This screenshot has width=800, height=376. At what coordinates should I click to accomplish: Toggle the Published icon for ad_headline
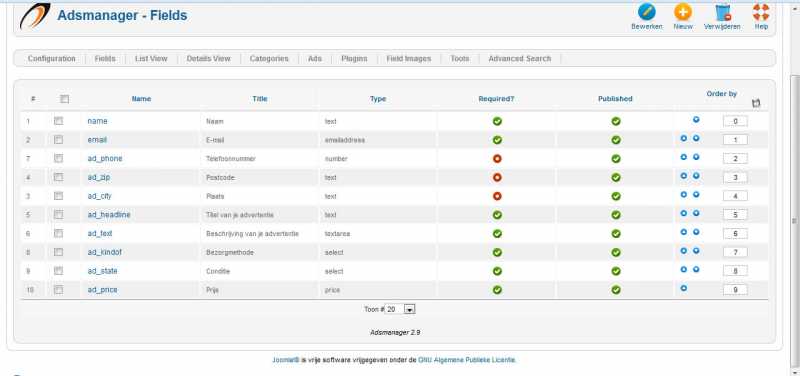point(616,215)
